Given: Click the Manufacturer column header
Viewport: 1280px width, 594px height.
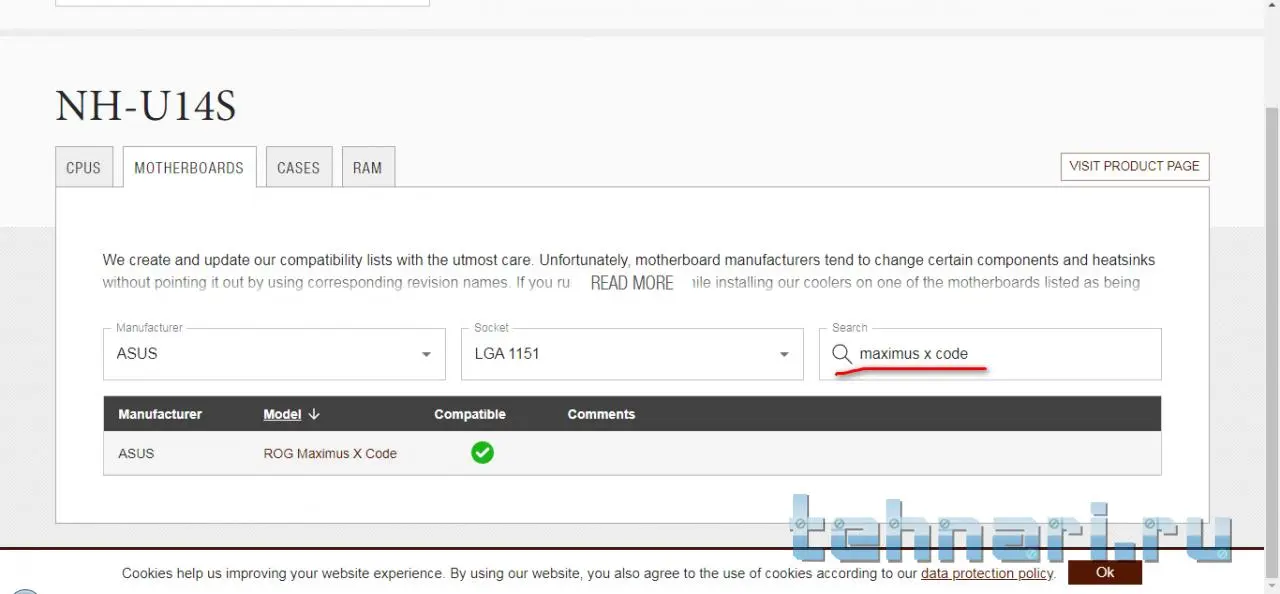Looking at the screenshot, I should [160, 414].
